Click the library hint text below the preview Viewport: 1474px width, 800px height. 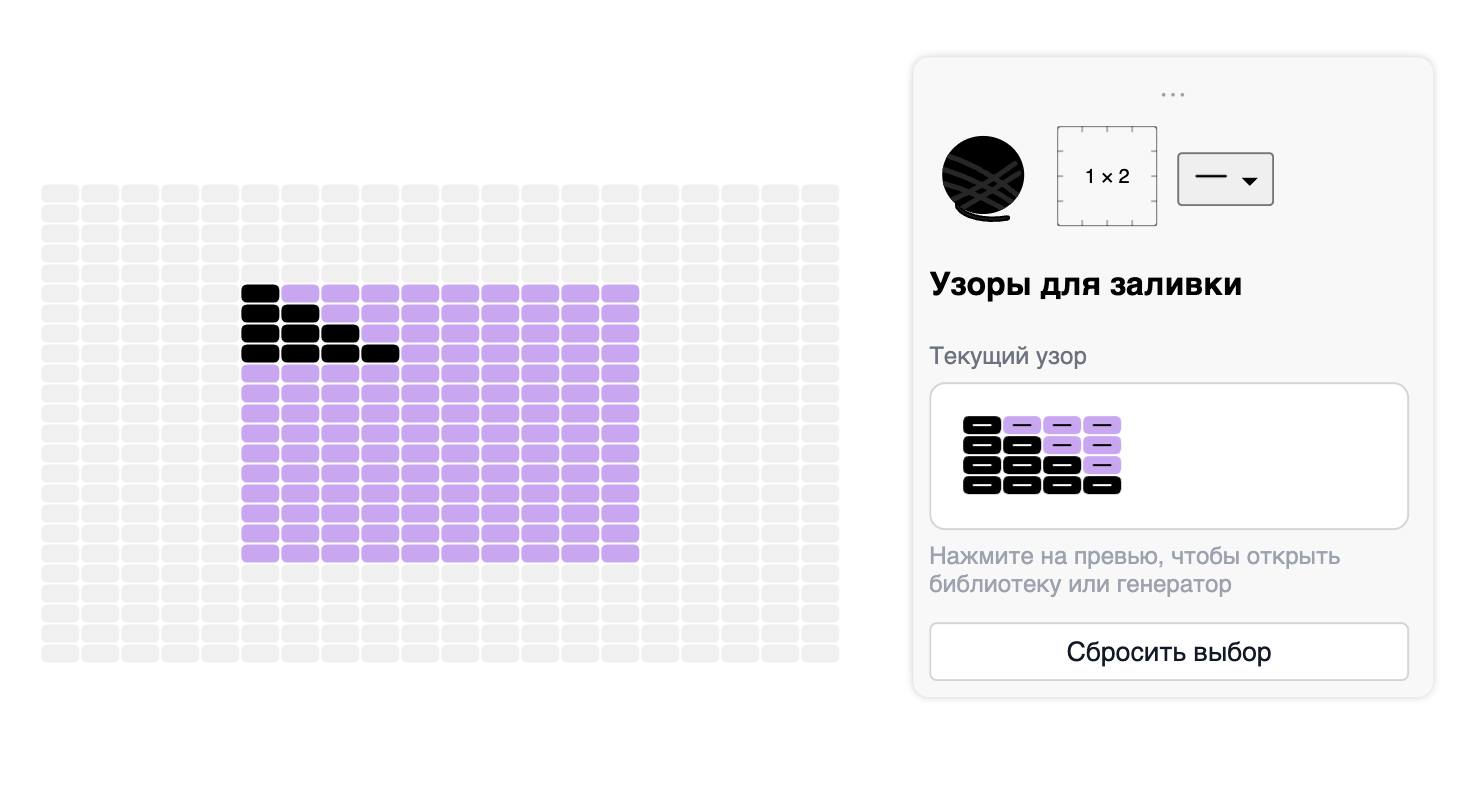[1134, 569]
